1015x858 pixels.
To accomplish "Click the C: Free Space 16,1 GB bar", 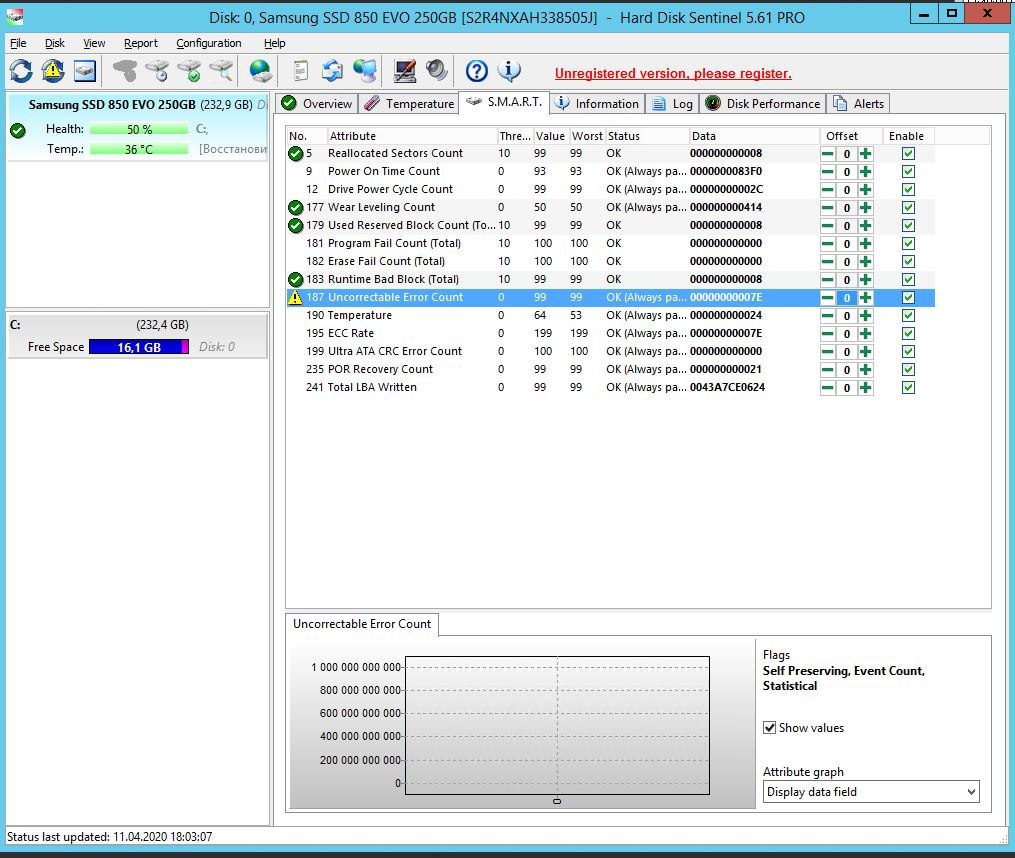I will [x=139, y=347].
